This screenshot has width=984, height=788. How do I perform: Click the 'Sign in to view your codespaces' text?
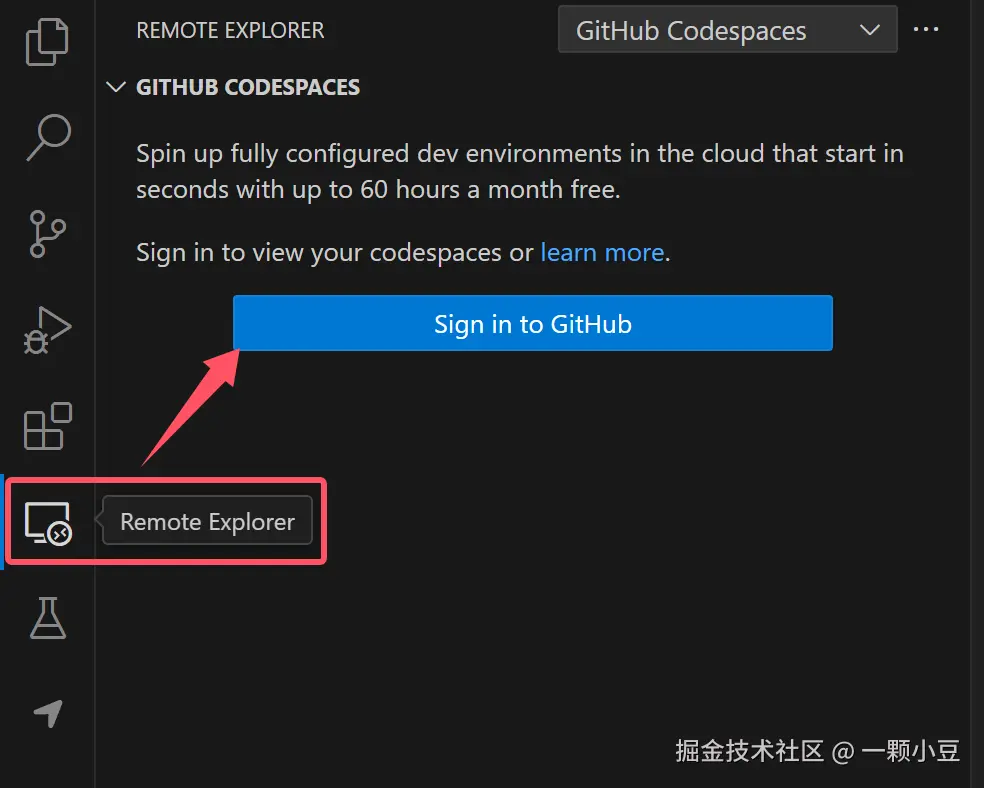(x=335, y=252)
